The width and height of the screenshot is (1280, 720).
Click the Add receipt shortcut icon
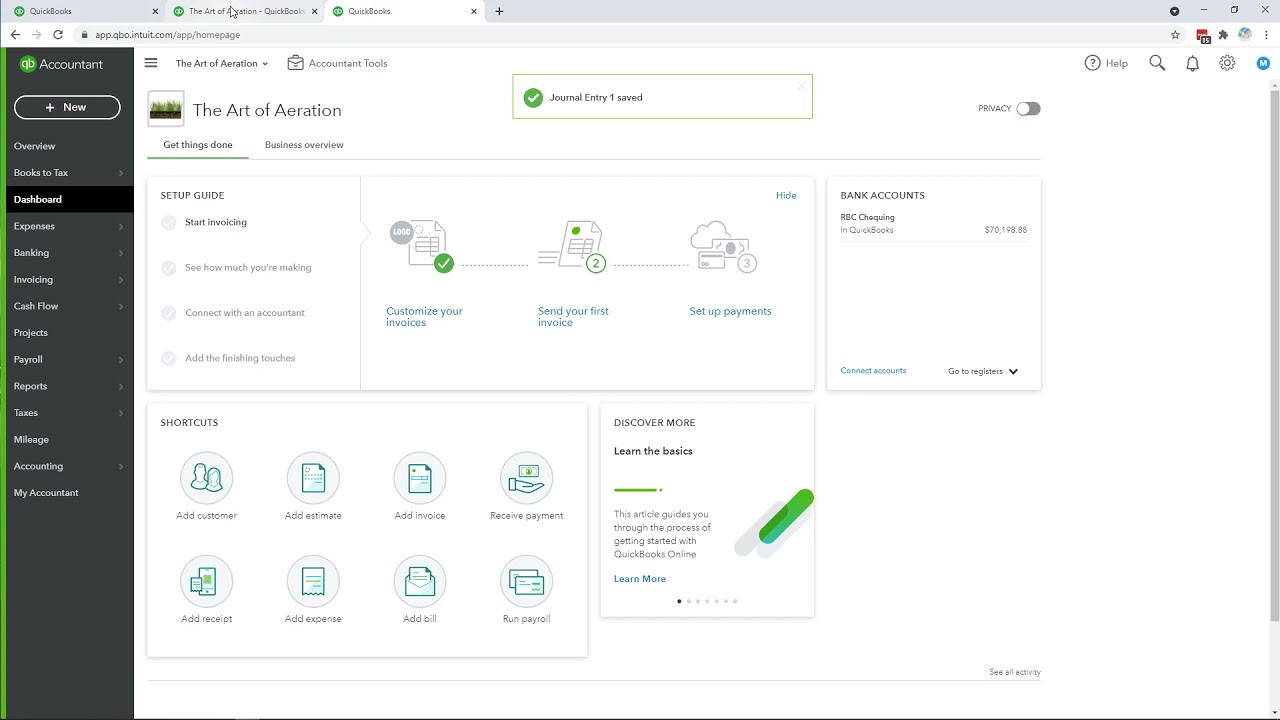pyautogui.click(x=207, y=581)
